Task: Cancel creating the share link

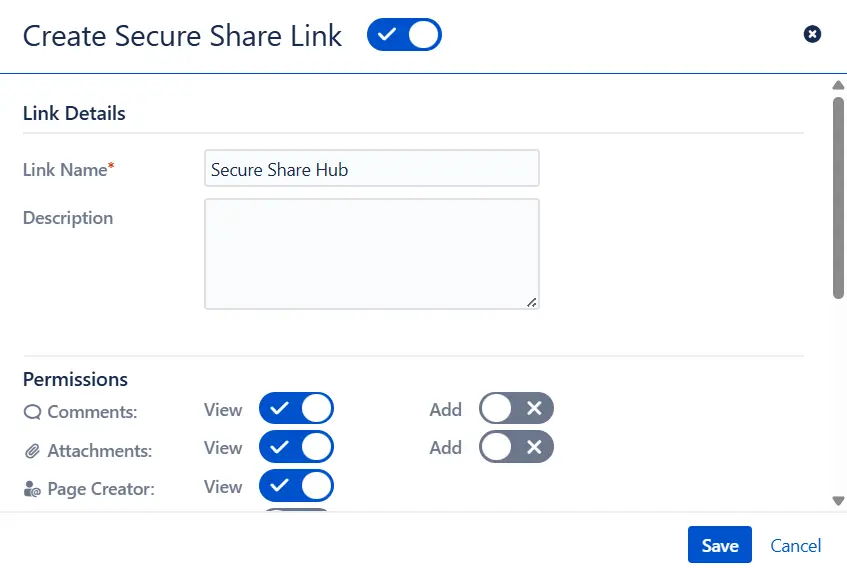Action: click(x=796, y=545)
